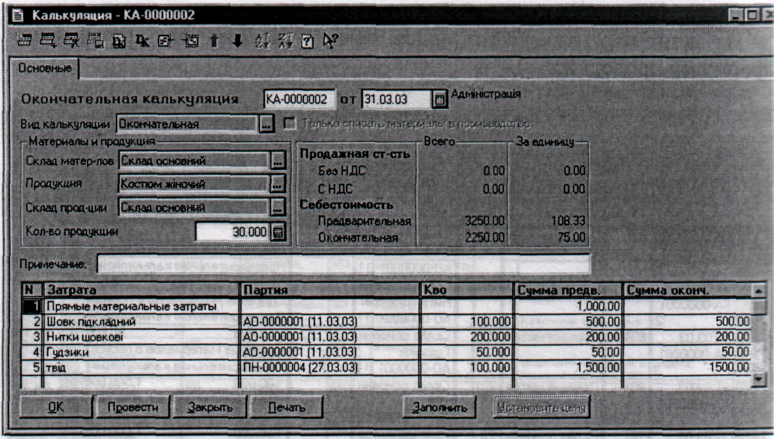Click the Установить цену button
Image resolution: width=774 pixels, height=439 pixels.
(542, 407)
